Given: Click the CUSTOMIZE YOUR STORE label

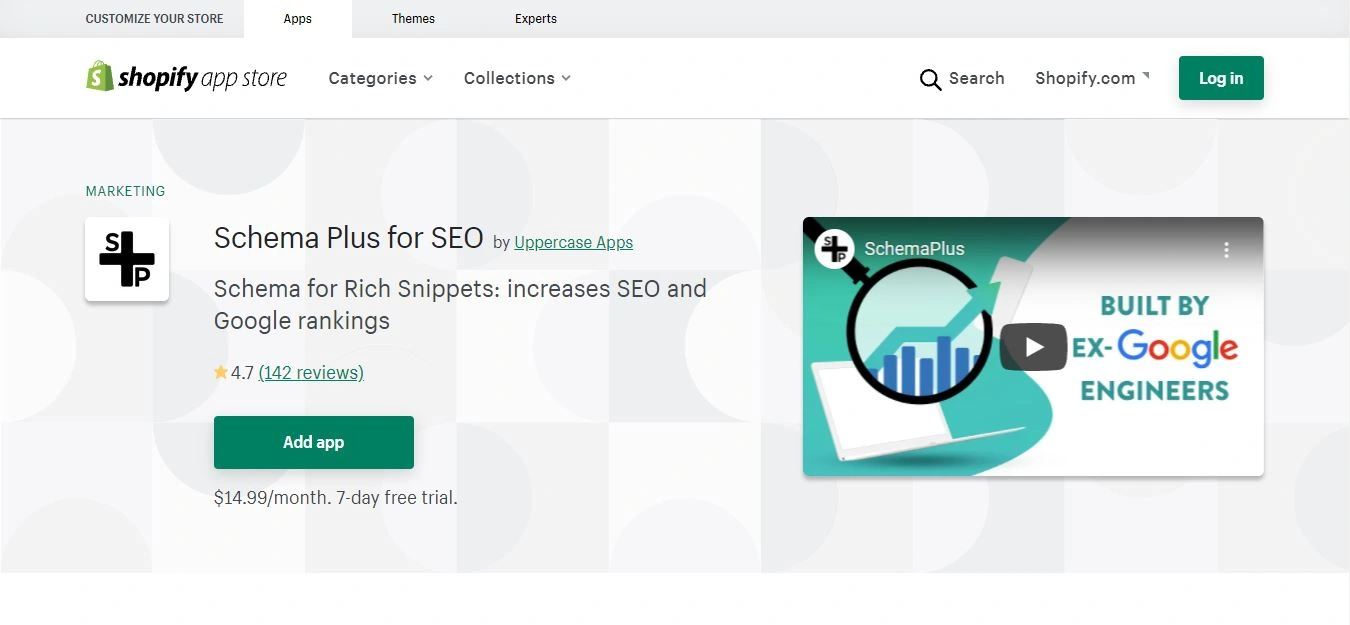Looking at the screenshot, I should (155, 19).
